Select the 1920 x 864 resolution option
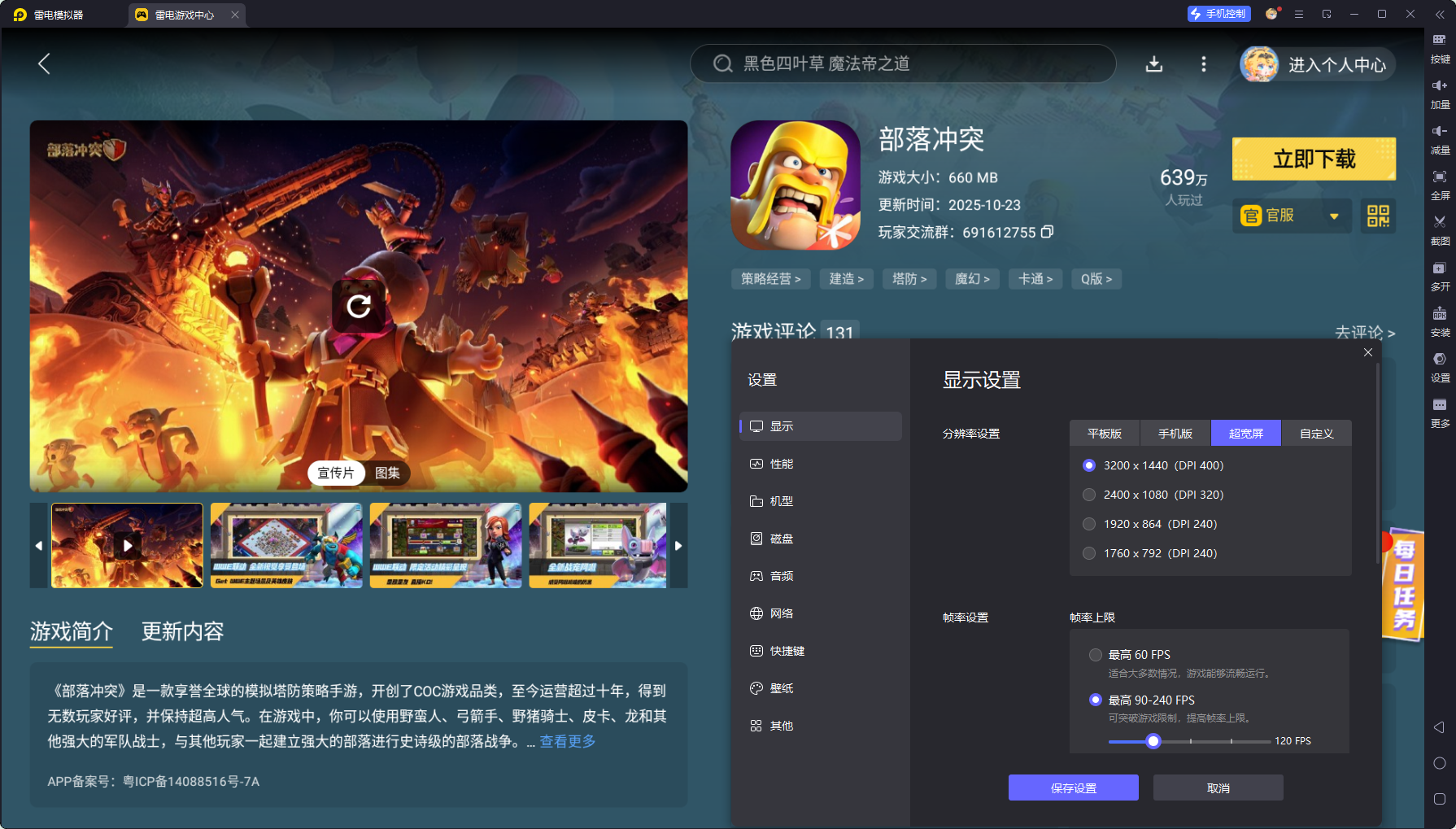The width and height of the screenshot is (1456, 829). pos(1089,524)
